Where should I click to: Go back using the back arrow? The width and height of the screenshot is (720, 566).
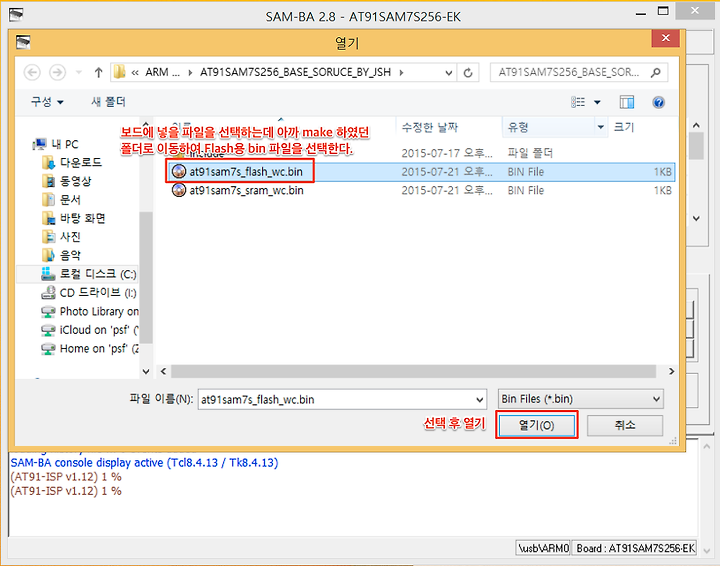(x=32, y=73)
